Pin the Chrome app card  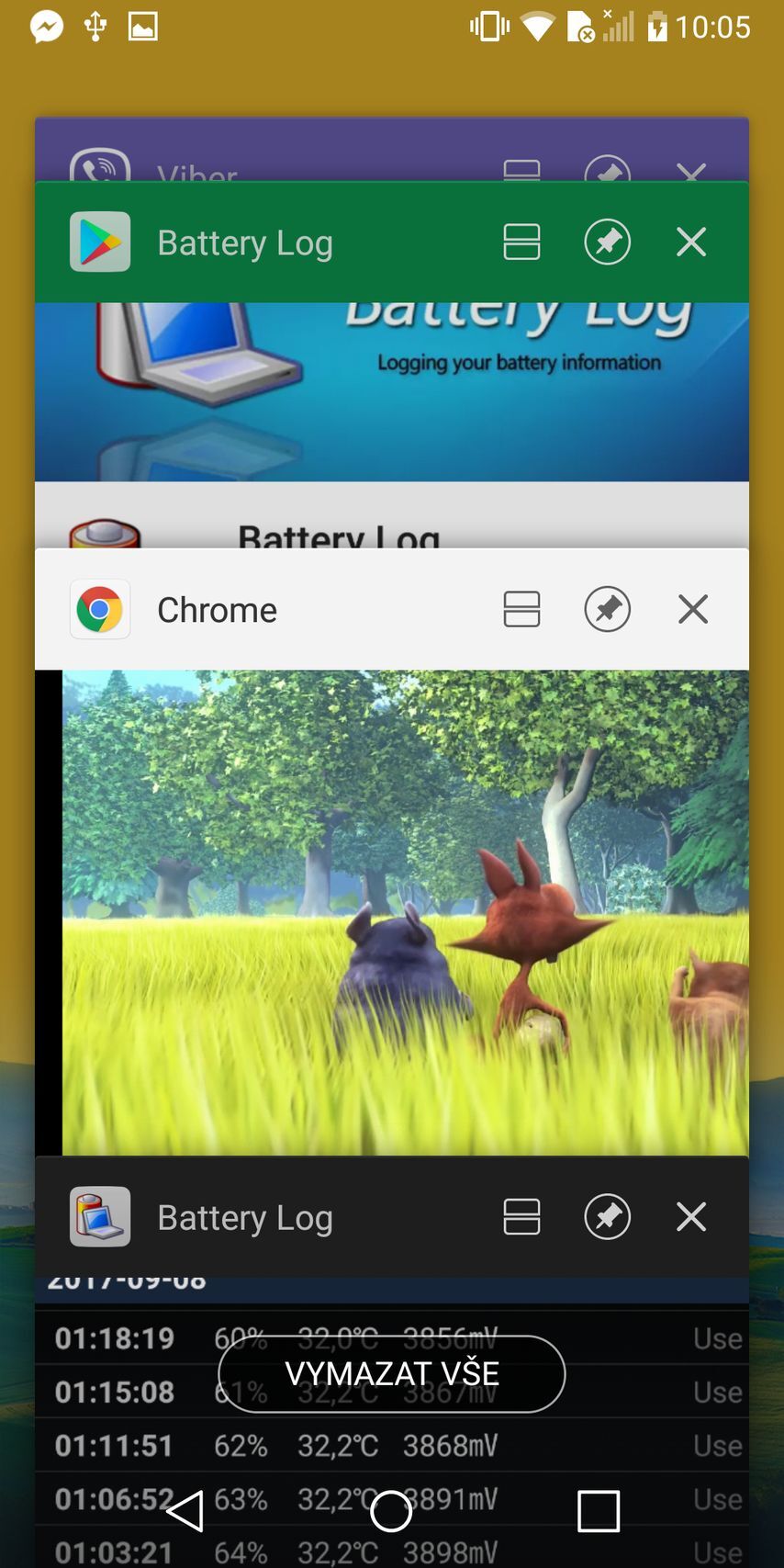(607, 609)
